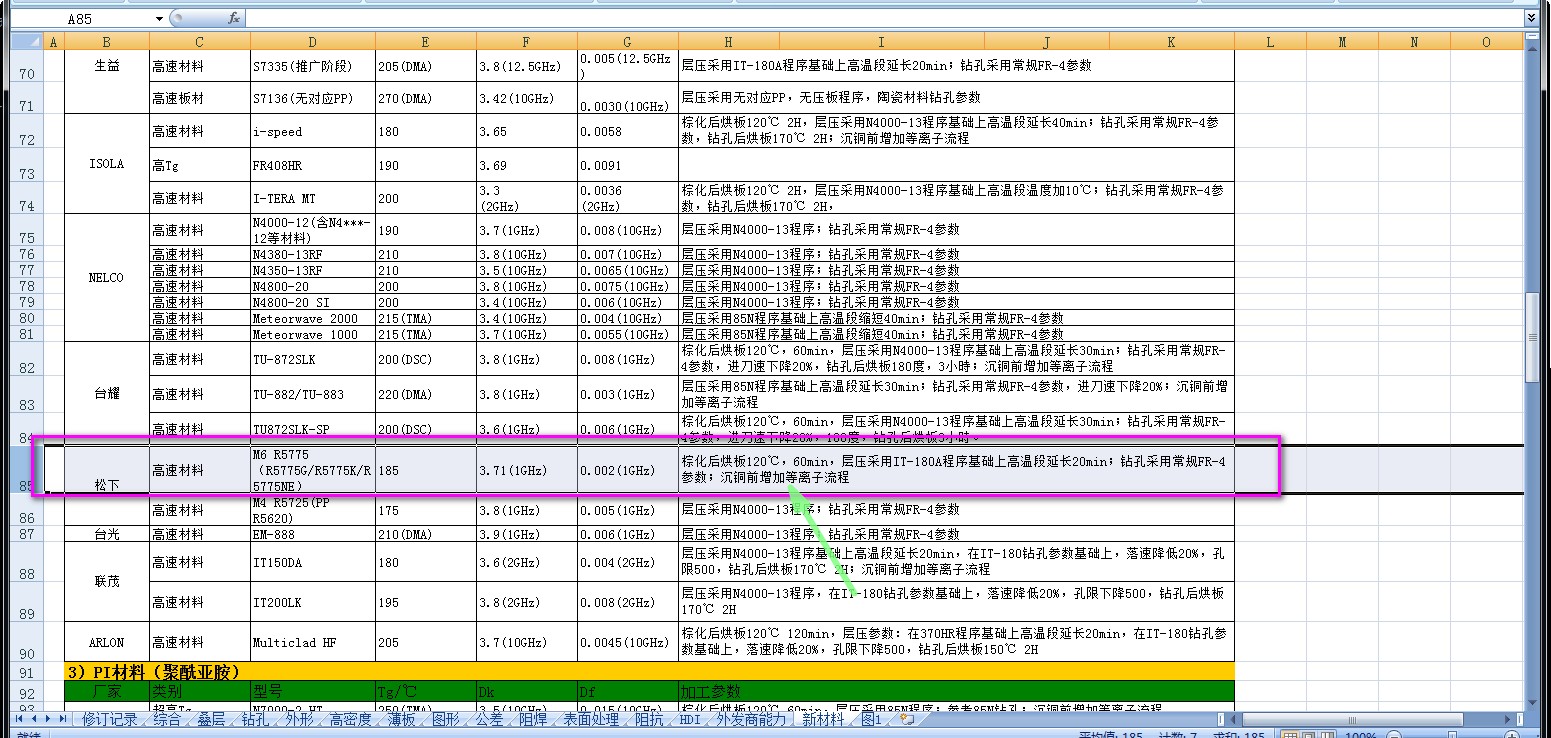Select column B header
This screenshot has height=738, width=1551.
(107, 41)
